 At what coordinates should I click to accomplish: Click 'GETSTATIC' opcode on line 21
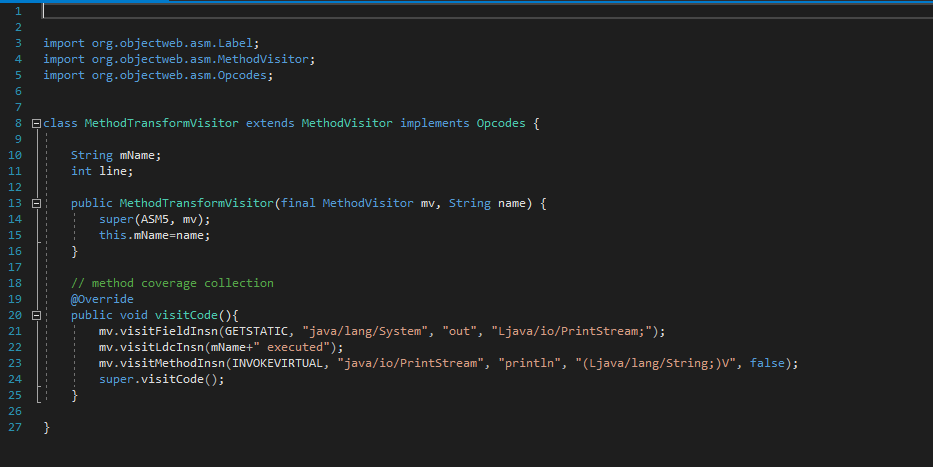pos(256,331)
